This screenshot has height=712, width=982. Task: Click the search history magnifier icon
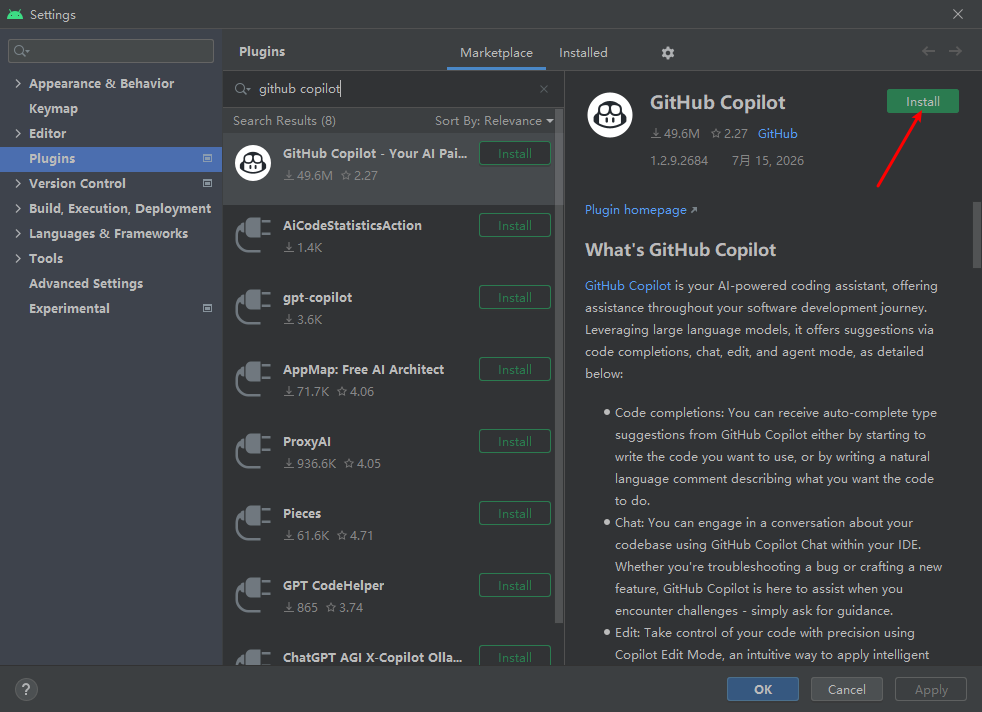[x=242, y=89]
